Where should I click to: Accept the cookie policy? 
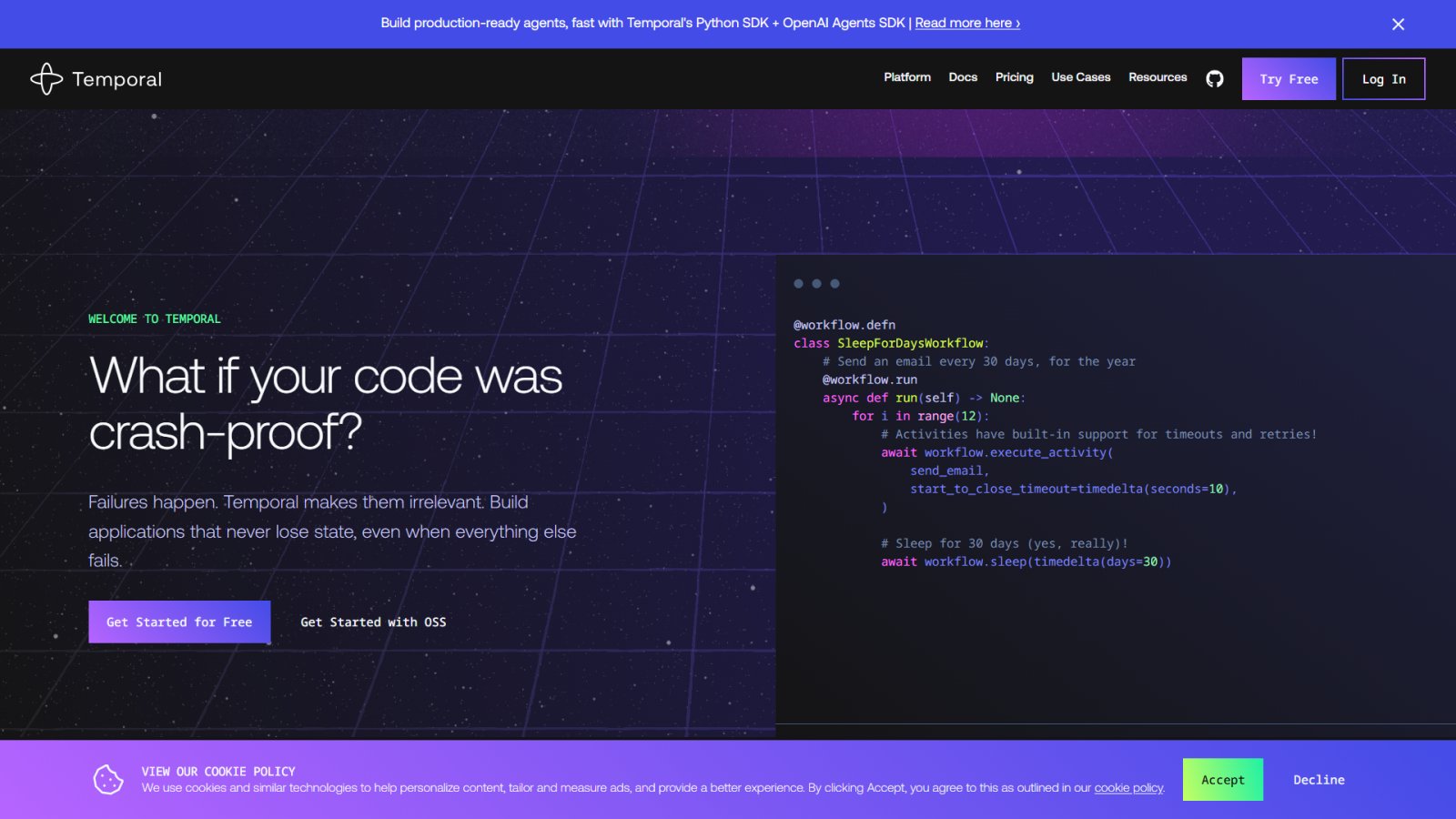pyautogui.click(x=1223, y=780)
